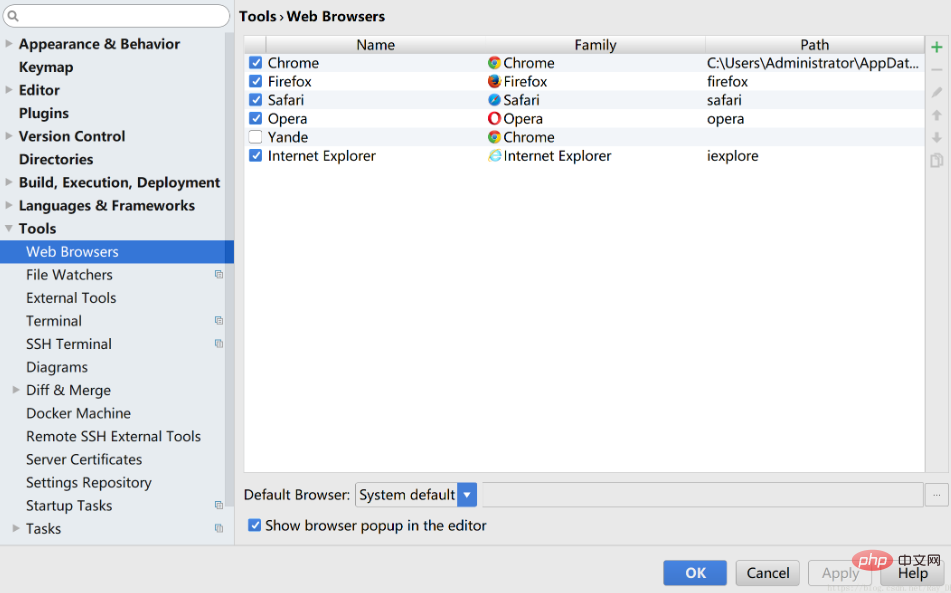Uncheck the Safari browser checkbox
This screenshot has width=951, height=593.
point(255,99)
